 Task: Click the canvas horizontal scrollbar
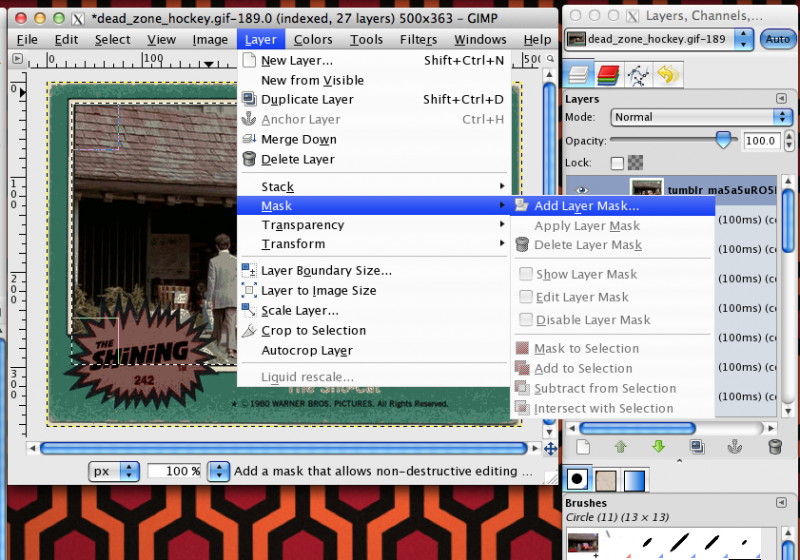point(283,448)
